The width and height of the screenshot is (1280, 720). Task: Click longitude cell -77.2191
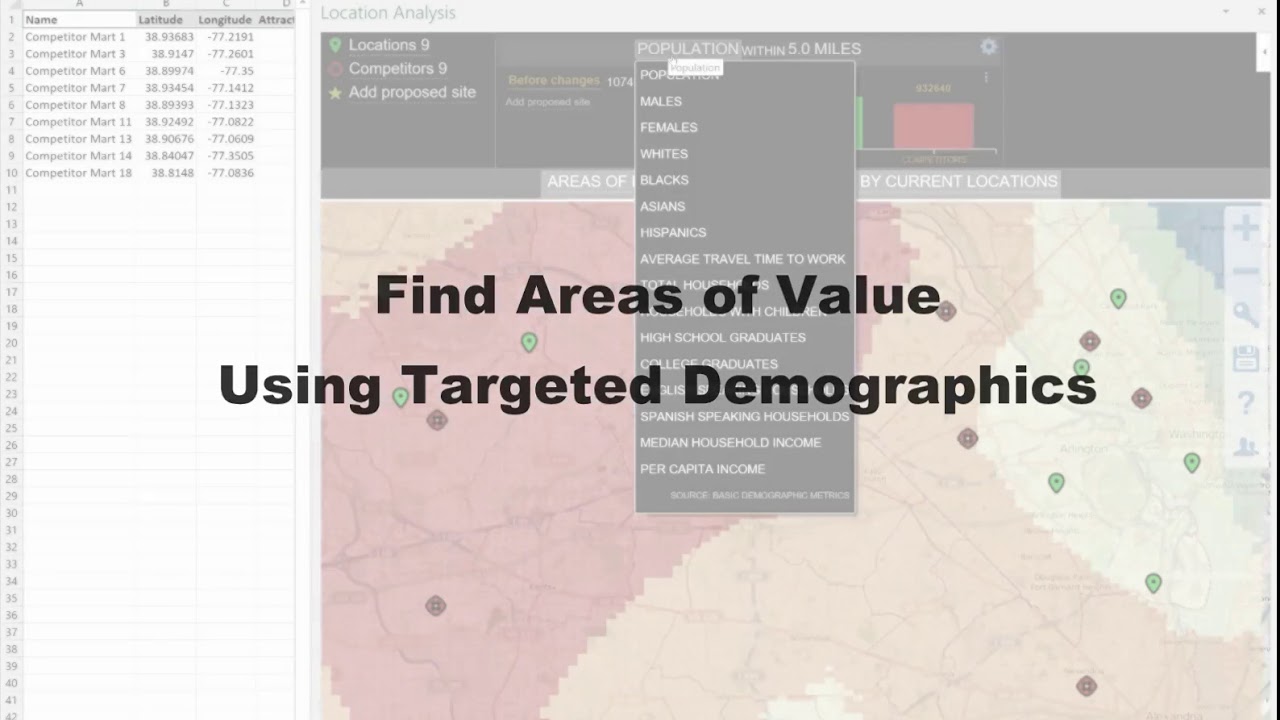(x=225, y=37)
